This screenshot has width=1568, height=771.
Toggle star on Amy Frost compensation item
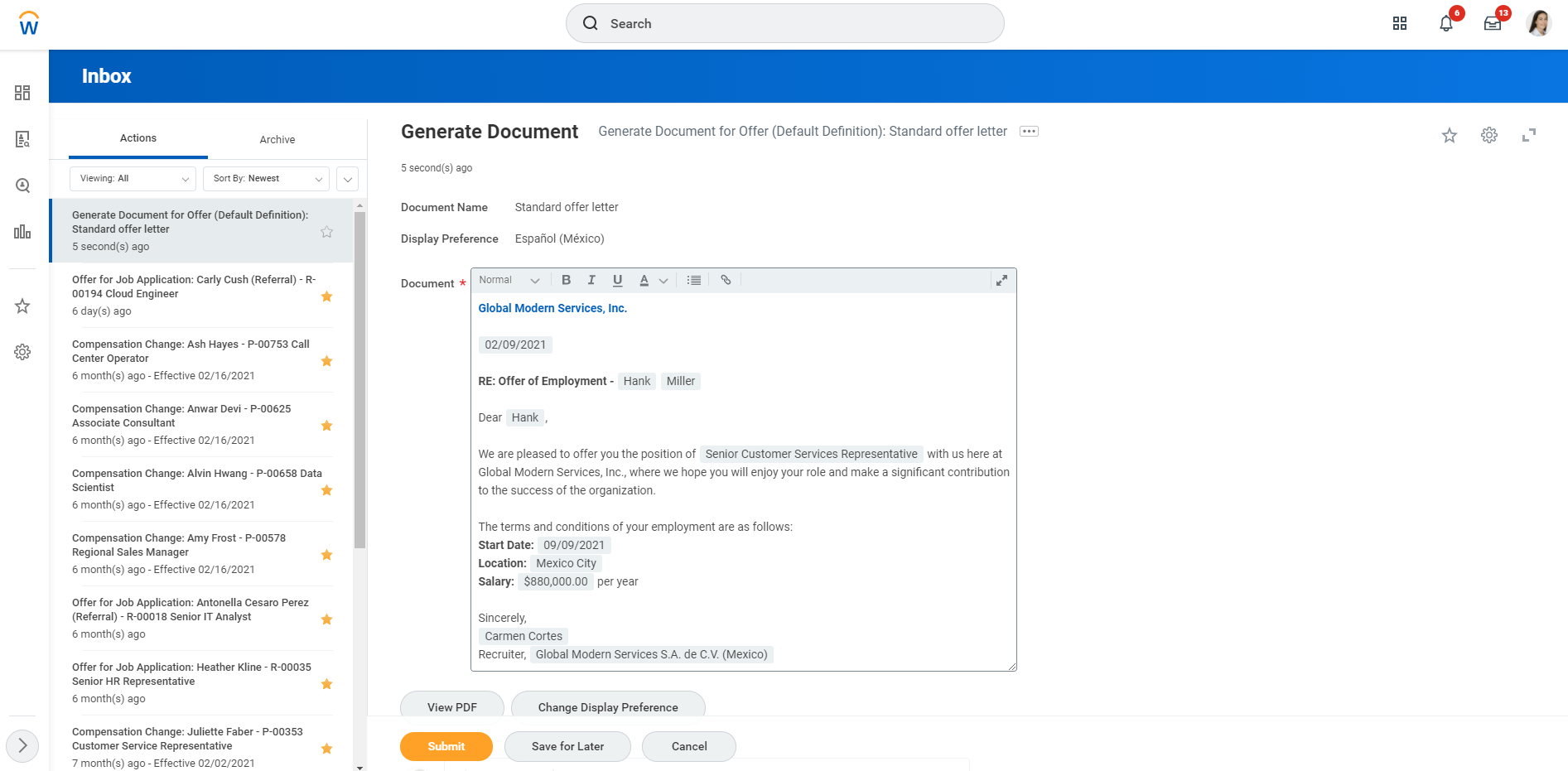(x=326, y=555)
